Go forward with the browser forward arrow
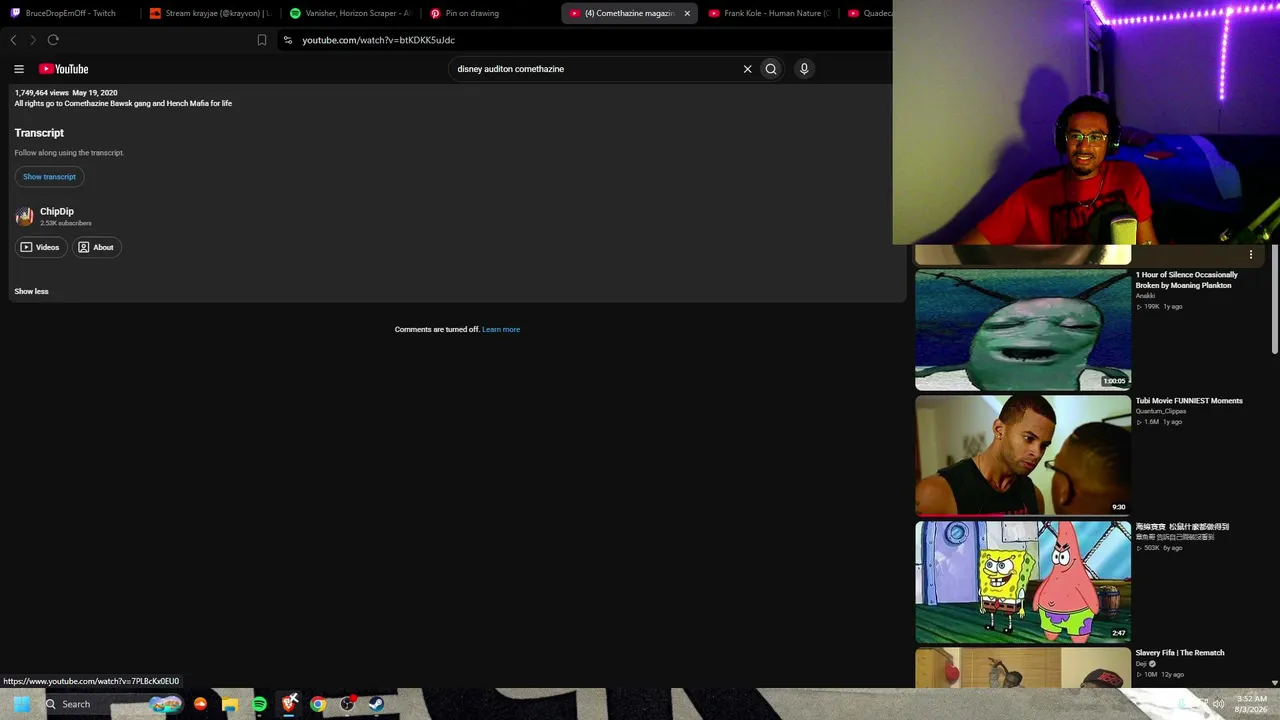This screenshot has width=1280, height=720. (x=33, y=40)
